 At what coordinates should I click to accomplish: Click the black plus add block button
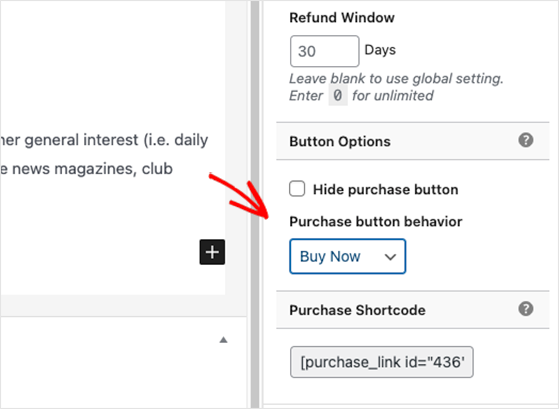click(212, 252)
